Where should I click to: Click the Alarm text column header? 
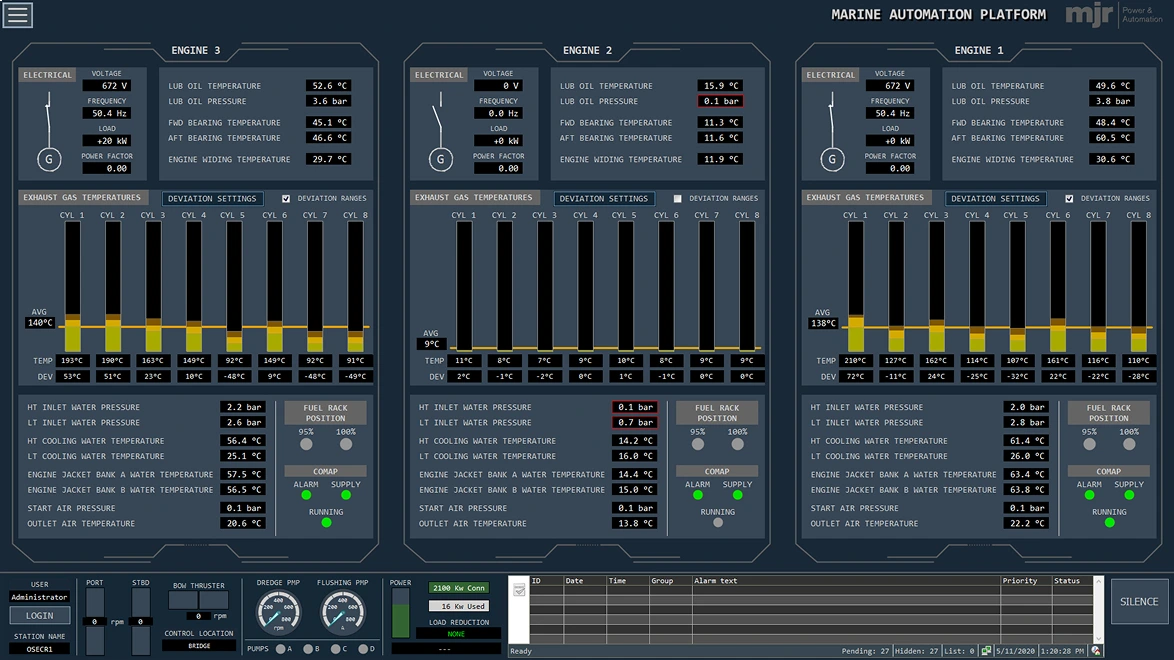coord(846,581)
